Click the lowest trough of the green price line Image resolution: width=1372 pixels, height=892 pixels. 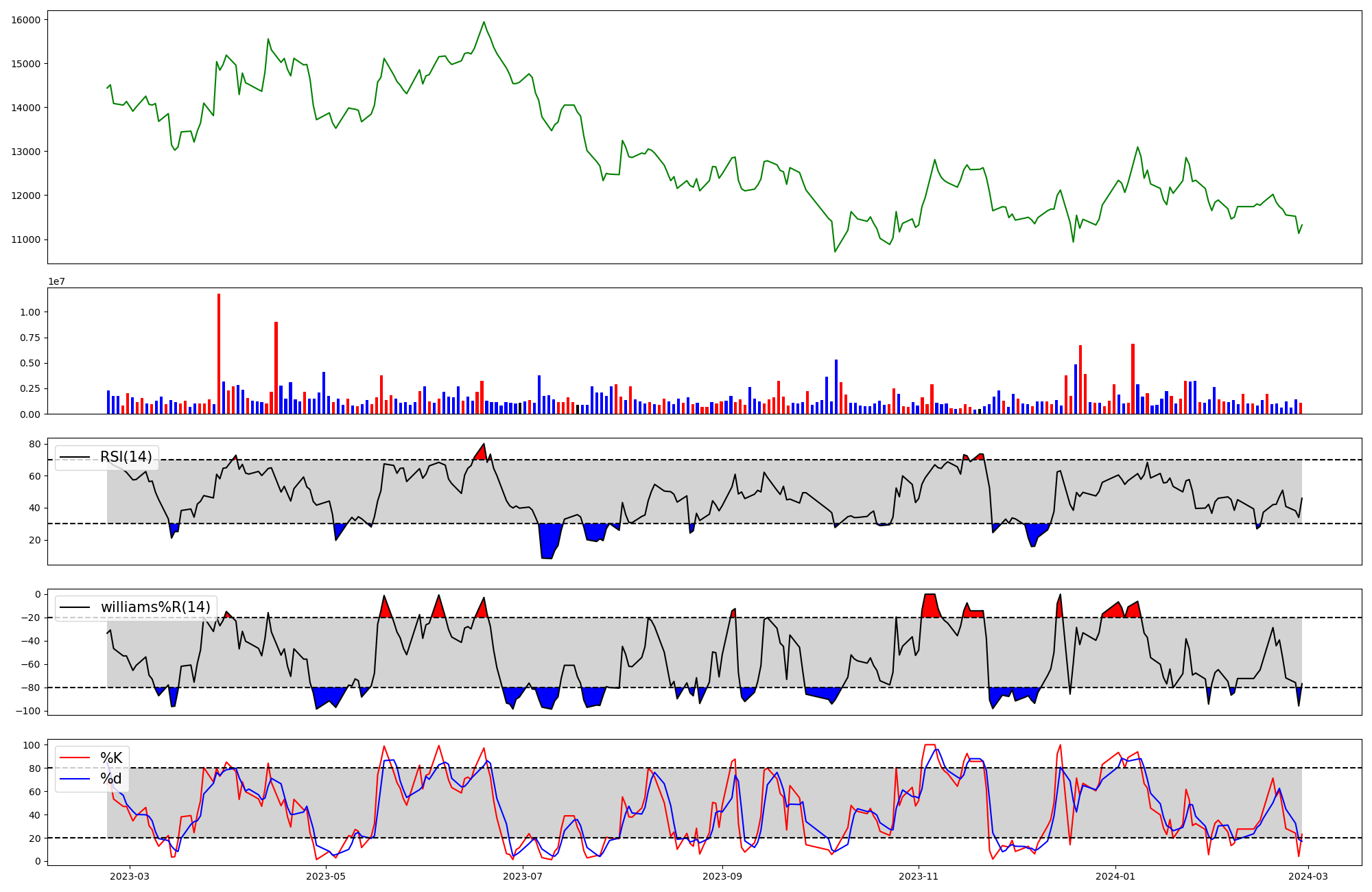(x=835, y=251)
